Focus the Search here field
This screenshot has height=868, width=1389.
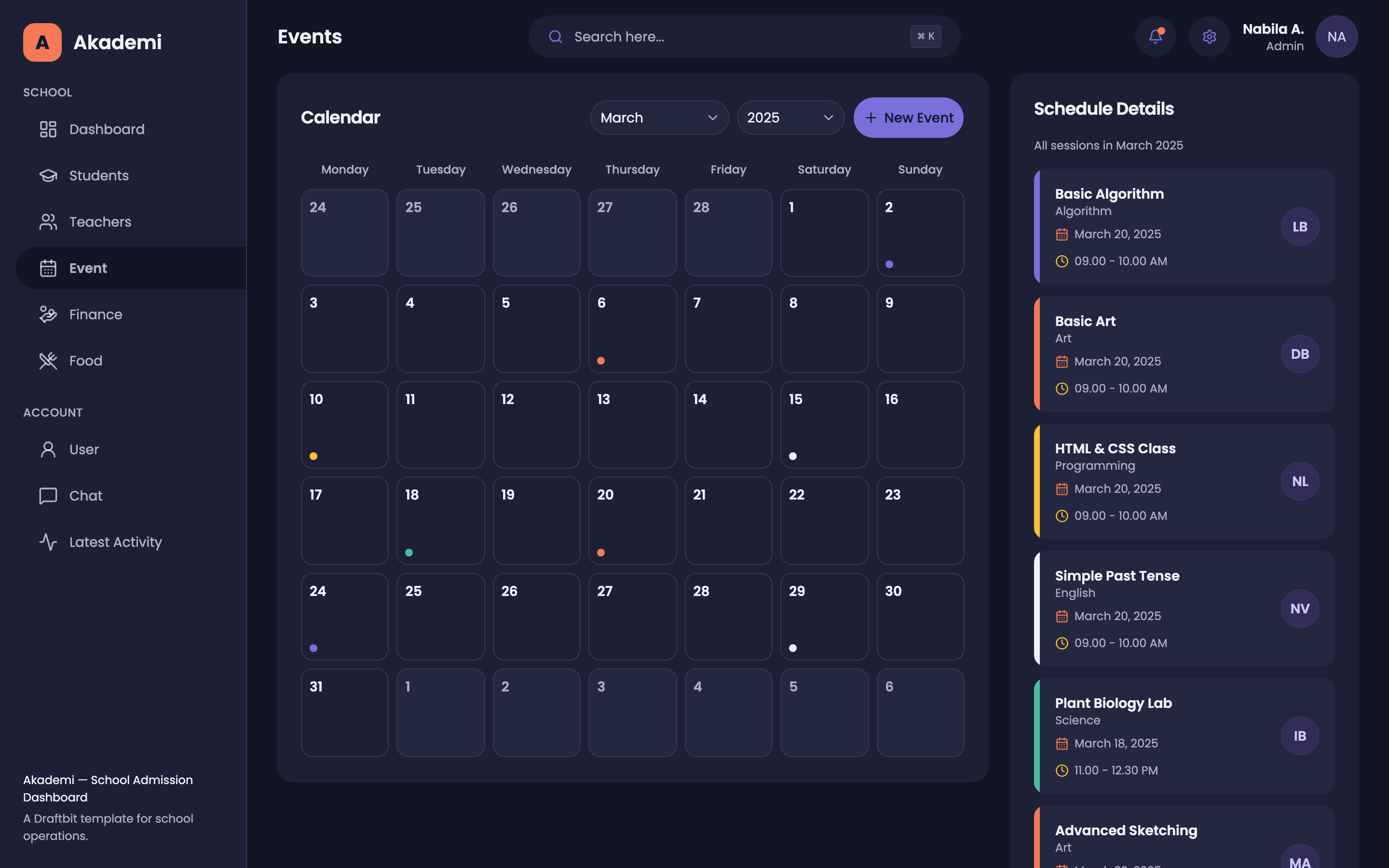coord(744,37)
